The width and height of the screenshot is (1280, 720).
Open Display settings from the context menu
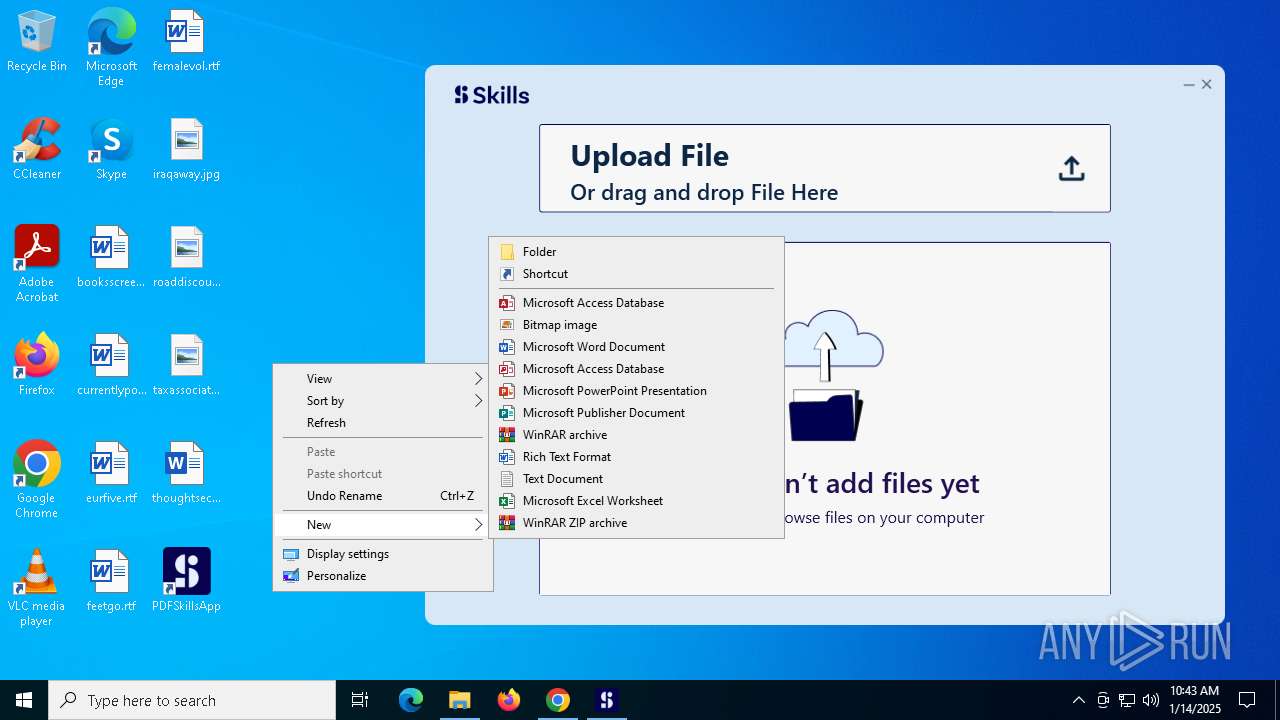click(x=383, y=554)
